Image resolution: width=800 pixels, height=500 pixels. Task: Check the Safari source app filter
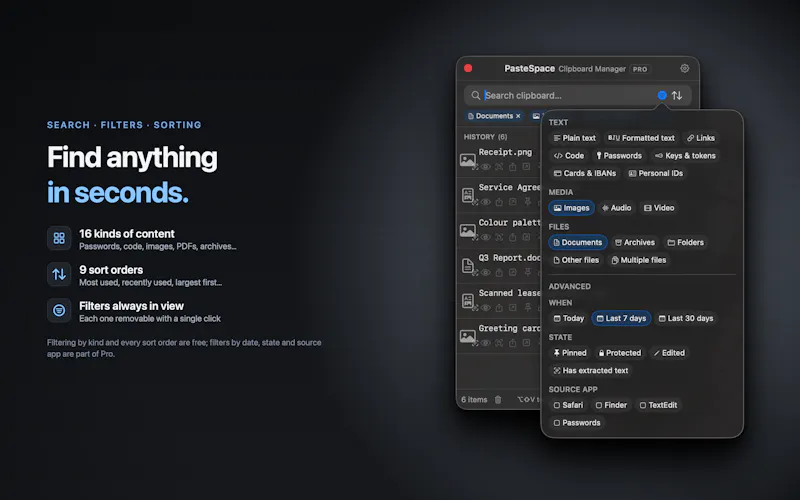click(568, 405)
